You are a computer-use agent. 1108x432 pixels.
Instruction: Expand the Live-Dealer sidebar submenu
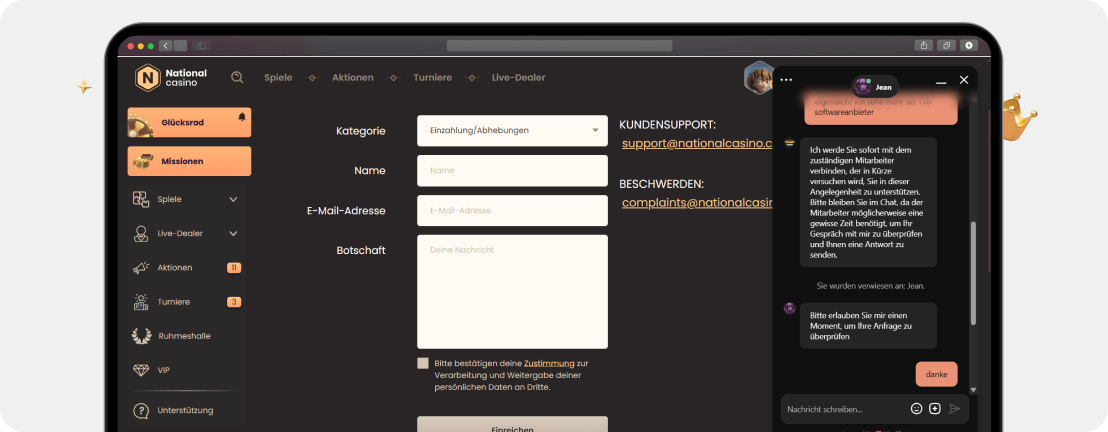point(233,233)
